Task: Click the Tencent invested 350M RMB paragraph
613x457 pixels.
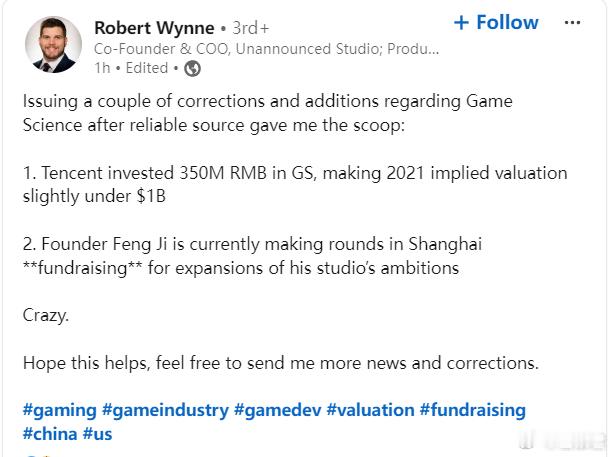Action: (x=295, y=184)
